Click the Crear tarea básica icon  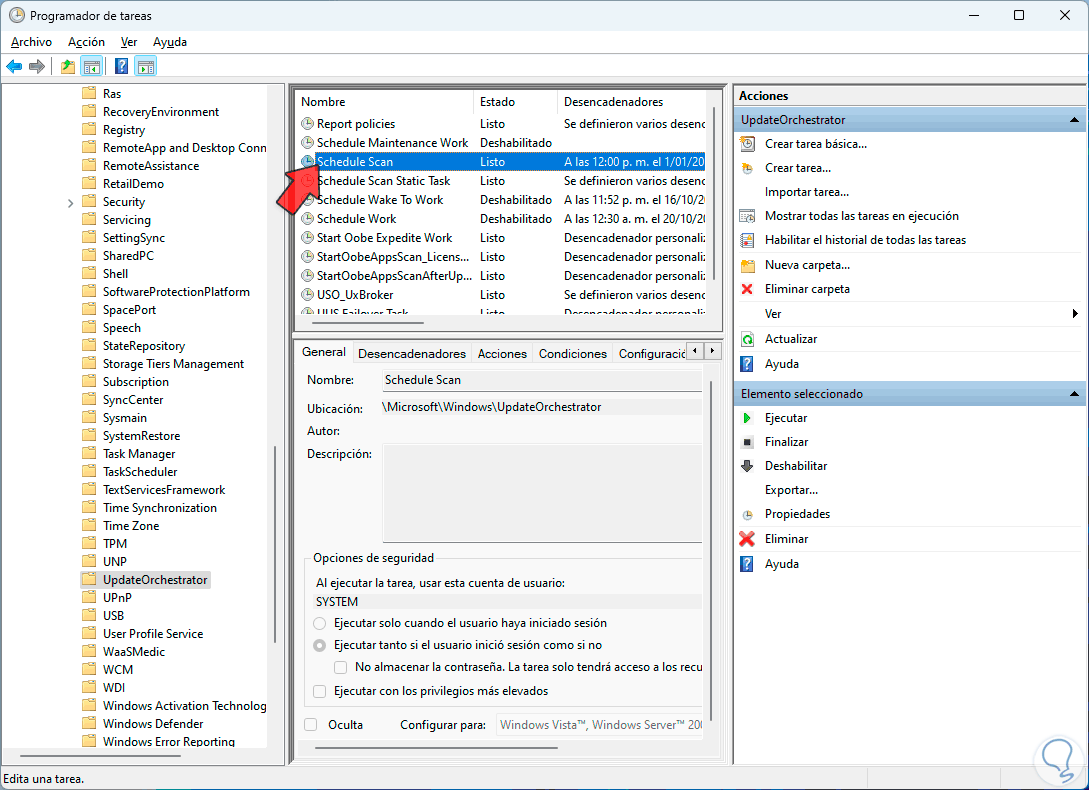747,144
